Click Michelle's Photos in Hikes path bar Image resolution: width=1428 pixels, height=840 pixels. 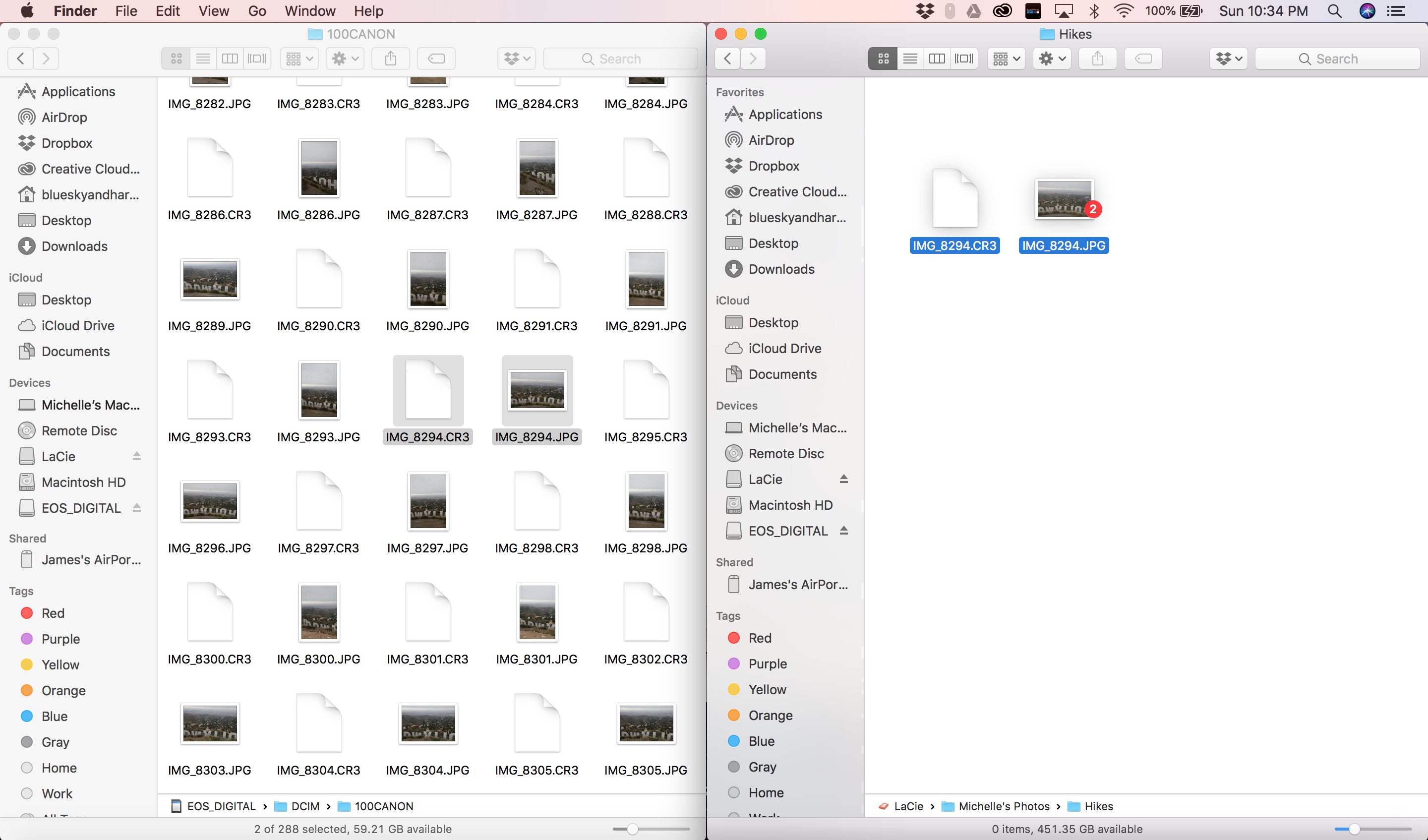point(996,806)
